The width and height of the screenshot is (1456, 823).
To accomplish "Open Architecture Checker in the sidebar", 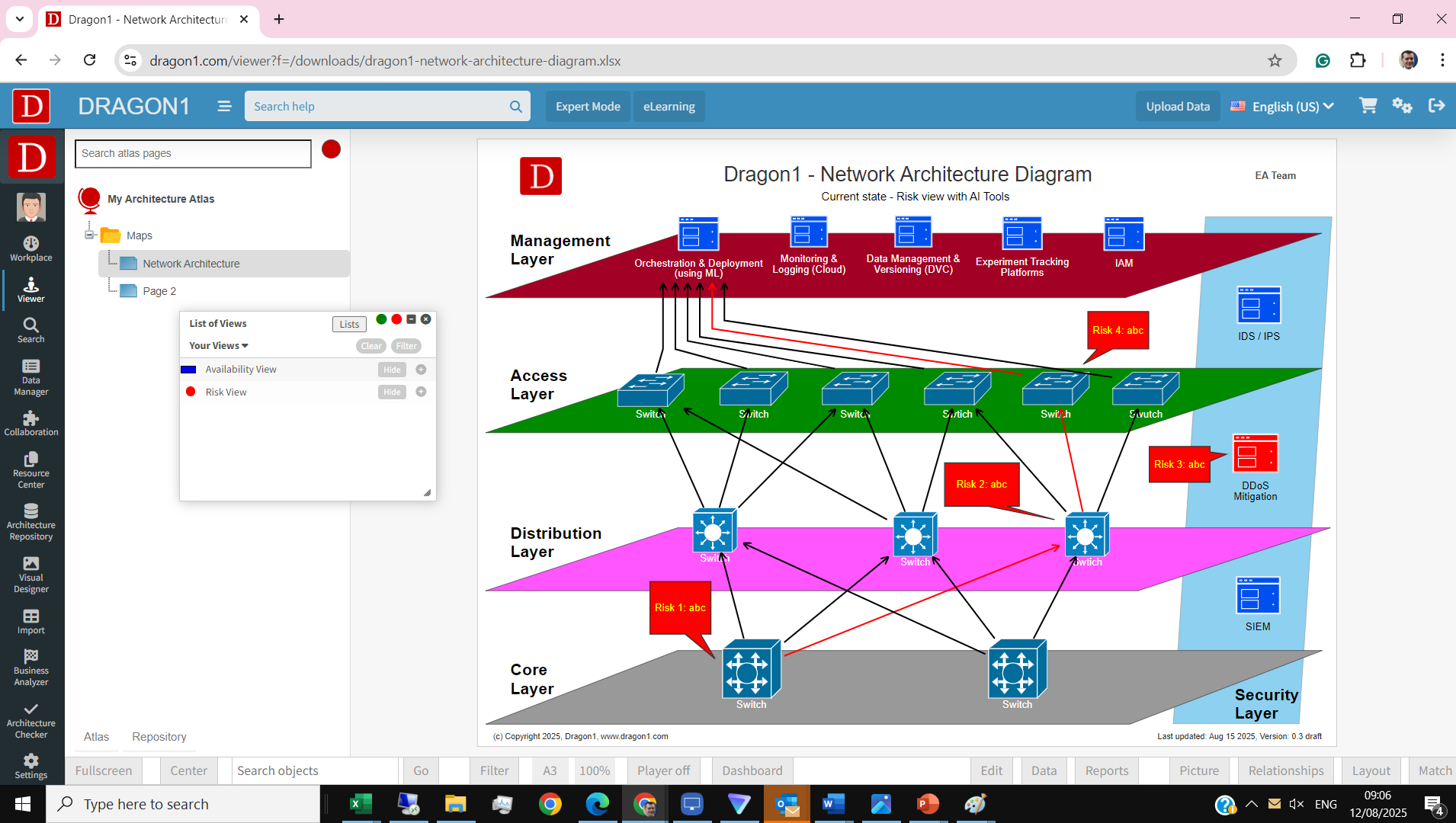I will (x=31, y=721).
